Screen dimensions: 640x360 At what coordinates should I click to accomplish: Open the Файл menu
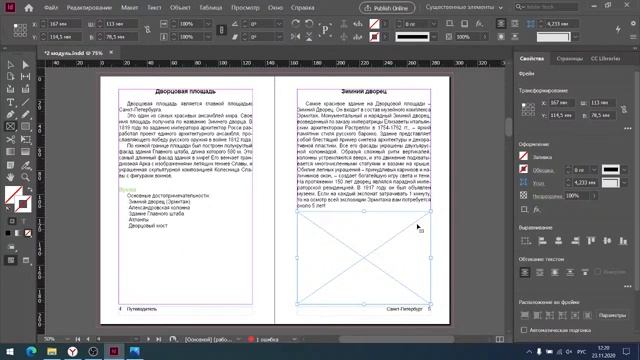coord(51,8)
